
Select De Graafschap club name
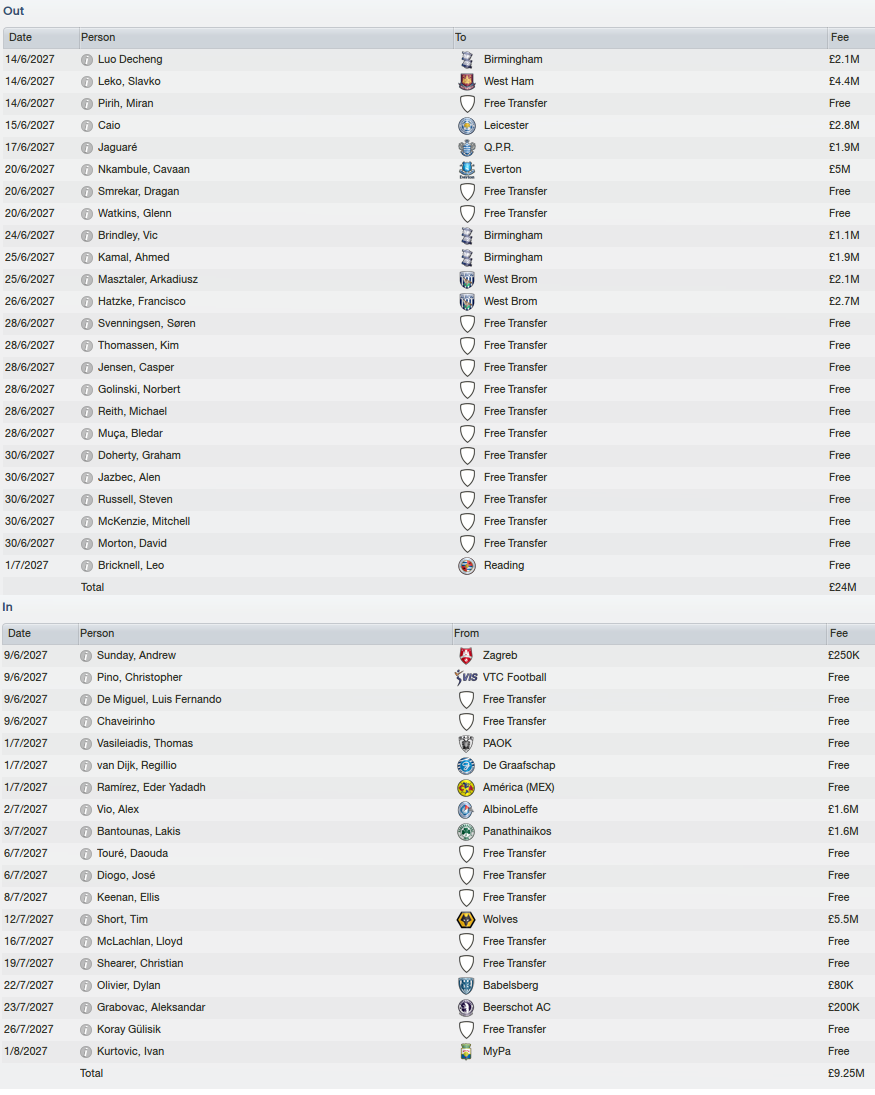519,765
